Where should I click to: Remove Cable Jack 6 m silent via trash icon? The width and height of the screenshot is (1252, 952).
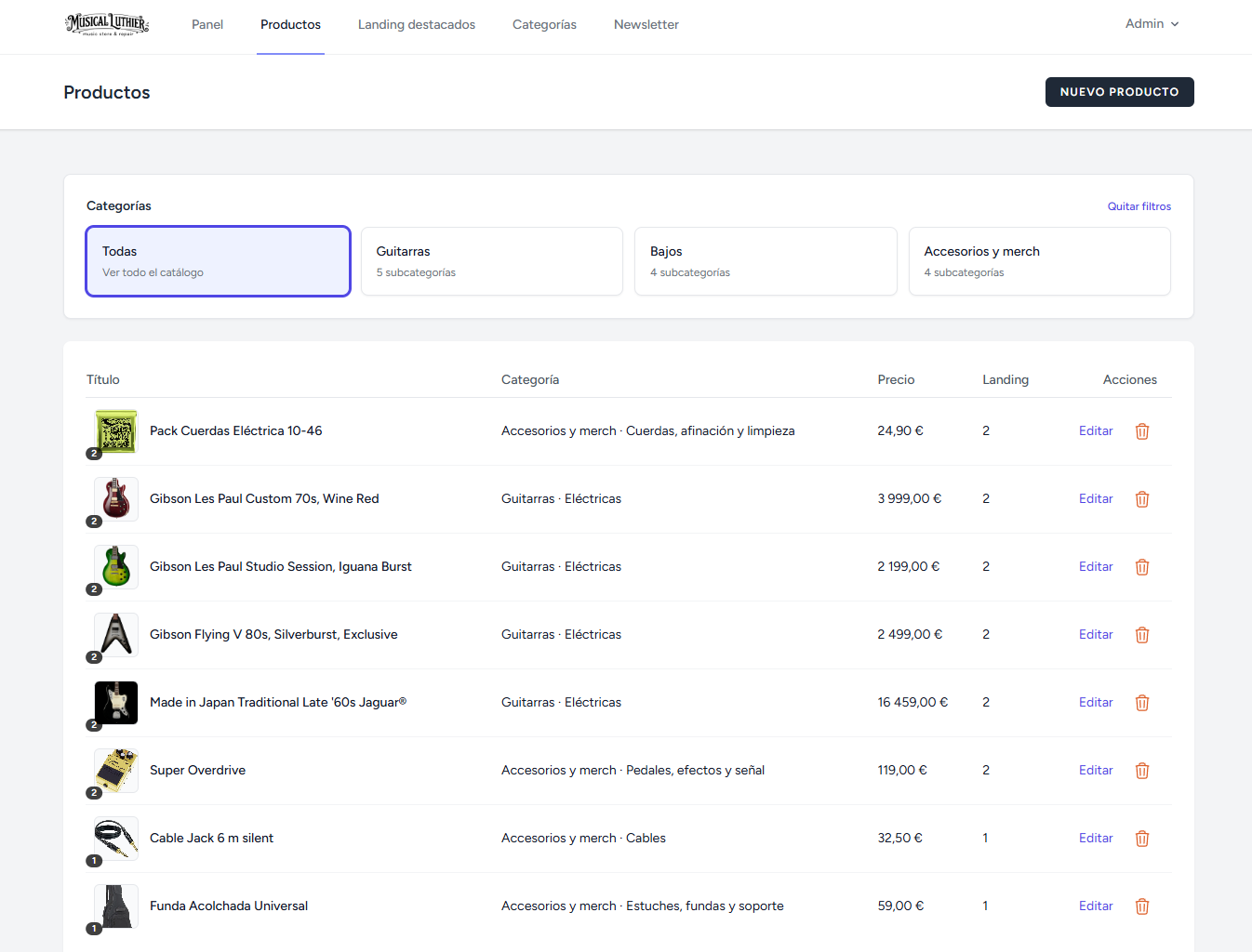click(1142, 839)
